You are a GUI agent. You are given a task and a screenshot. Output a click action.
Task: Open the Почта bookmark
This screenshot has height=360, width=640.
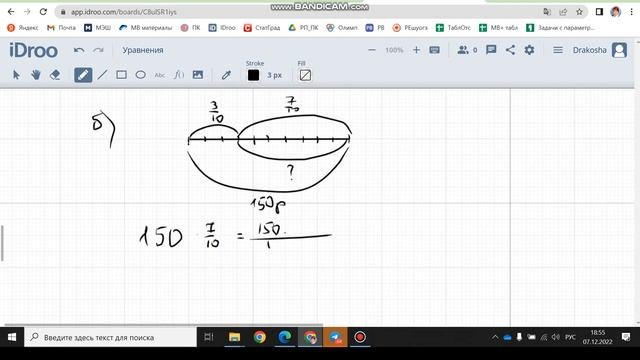coord(62,28)
